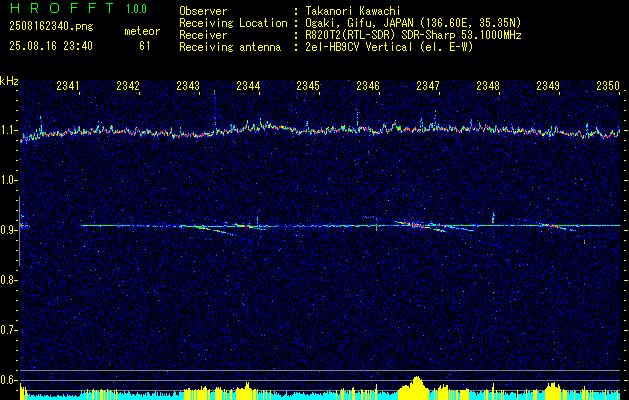
Task: Click the R820T2(RTL-SDR) receiver details
Action: tap(413, 35)
